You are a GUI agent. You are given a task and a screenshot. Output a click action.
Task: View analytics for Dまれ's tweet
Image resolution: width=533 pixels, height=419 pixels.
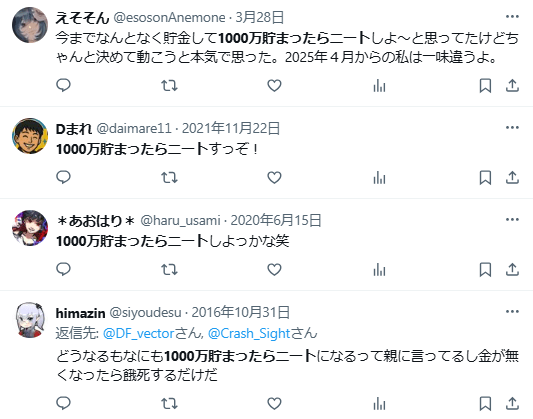coord(379,177)
